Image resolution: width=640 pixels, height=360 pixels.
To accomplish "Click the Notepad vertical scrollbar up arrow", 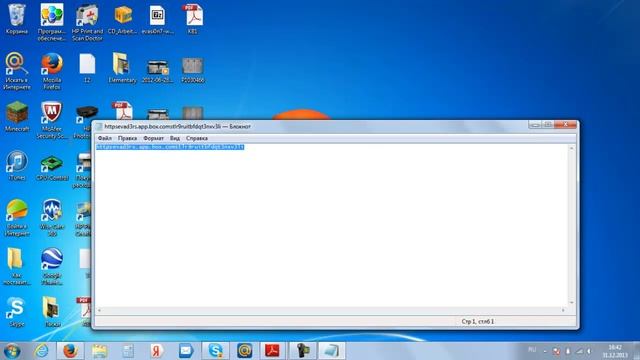I will coord(571,149).
